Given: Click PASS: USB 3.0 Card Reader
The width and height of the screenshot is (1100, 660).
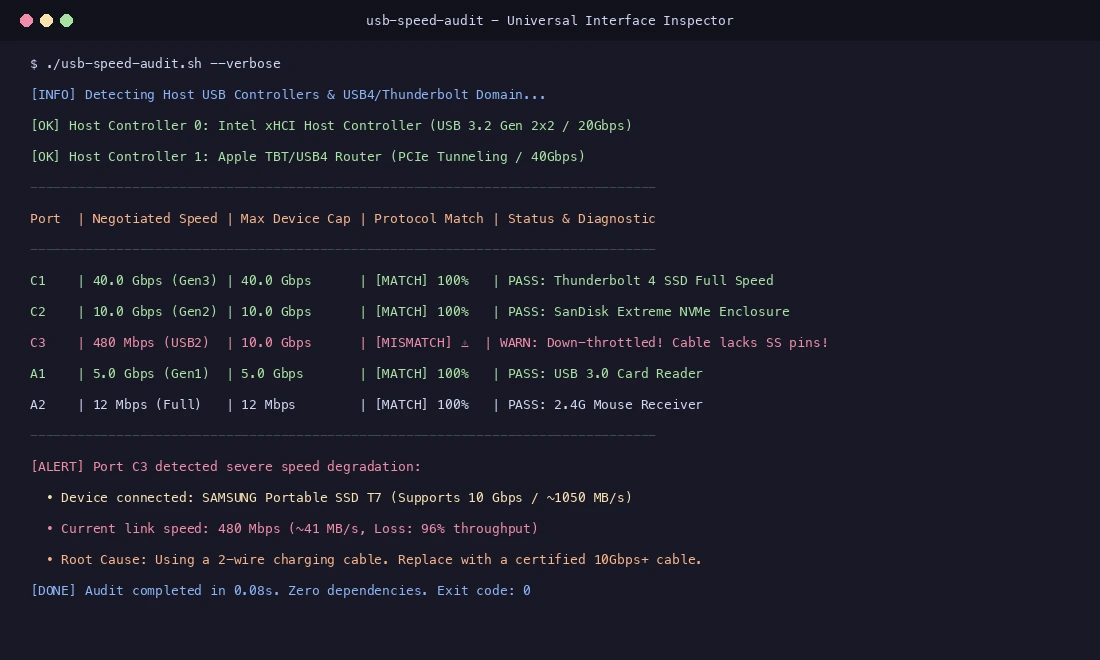Looking at the screenshot, I should click(x=605, y=373).
